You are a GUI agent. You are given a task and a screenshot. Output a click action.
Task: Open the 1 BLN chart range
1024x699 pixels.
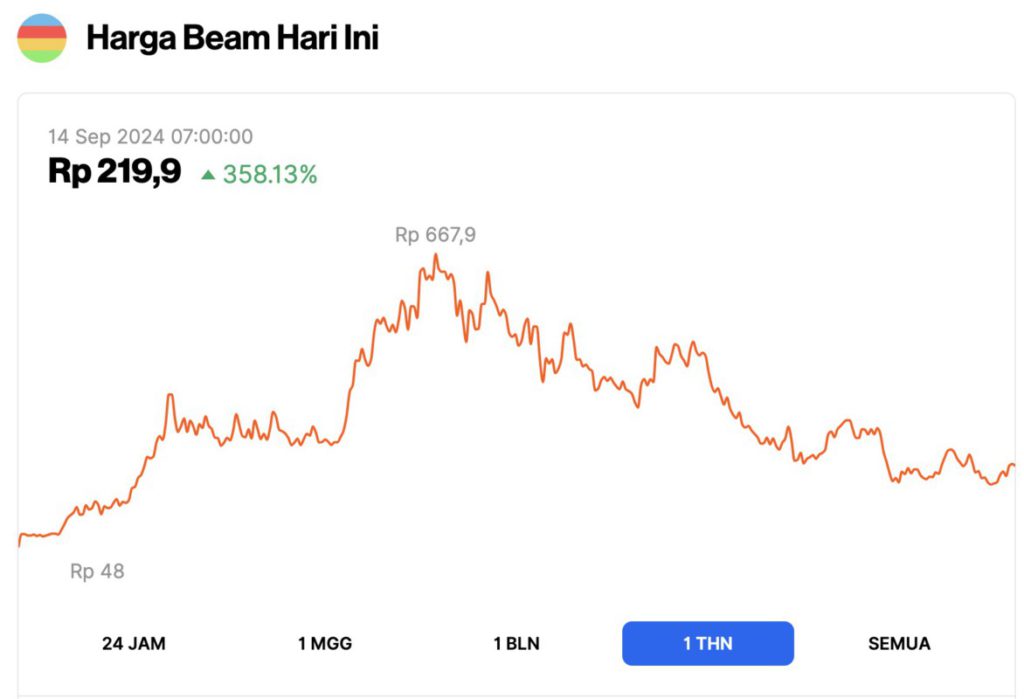click(517, 643)
